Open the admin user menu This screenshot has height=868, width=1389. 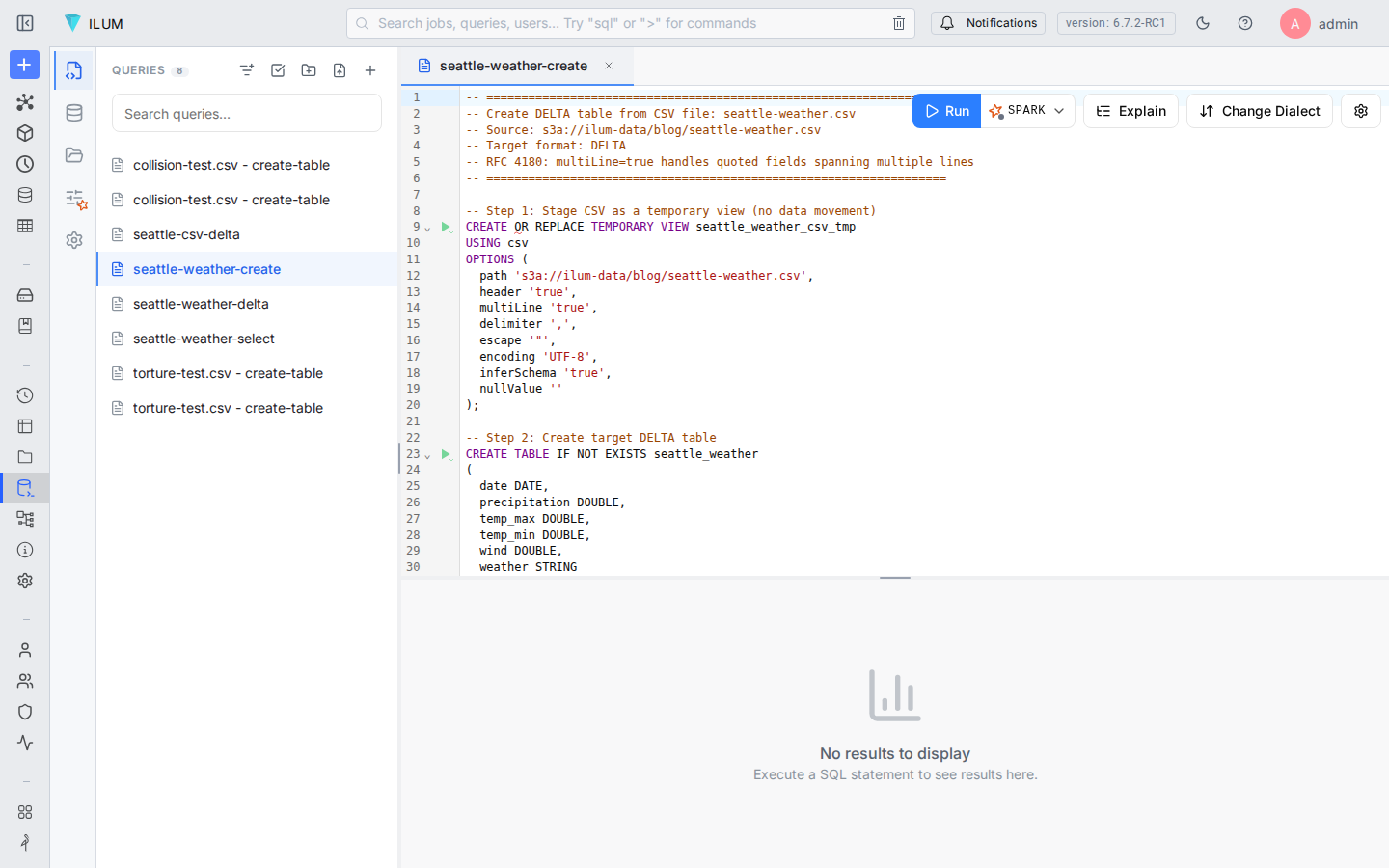[1320, 23]
